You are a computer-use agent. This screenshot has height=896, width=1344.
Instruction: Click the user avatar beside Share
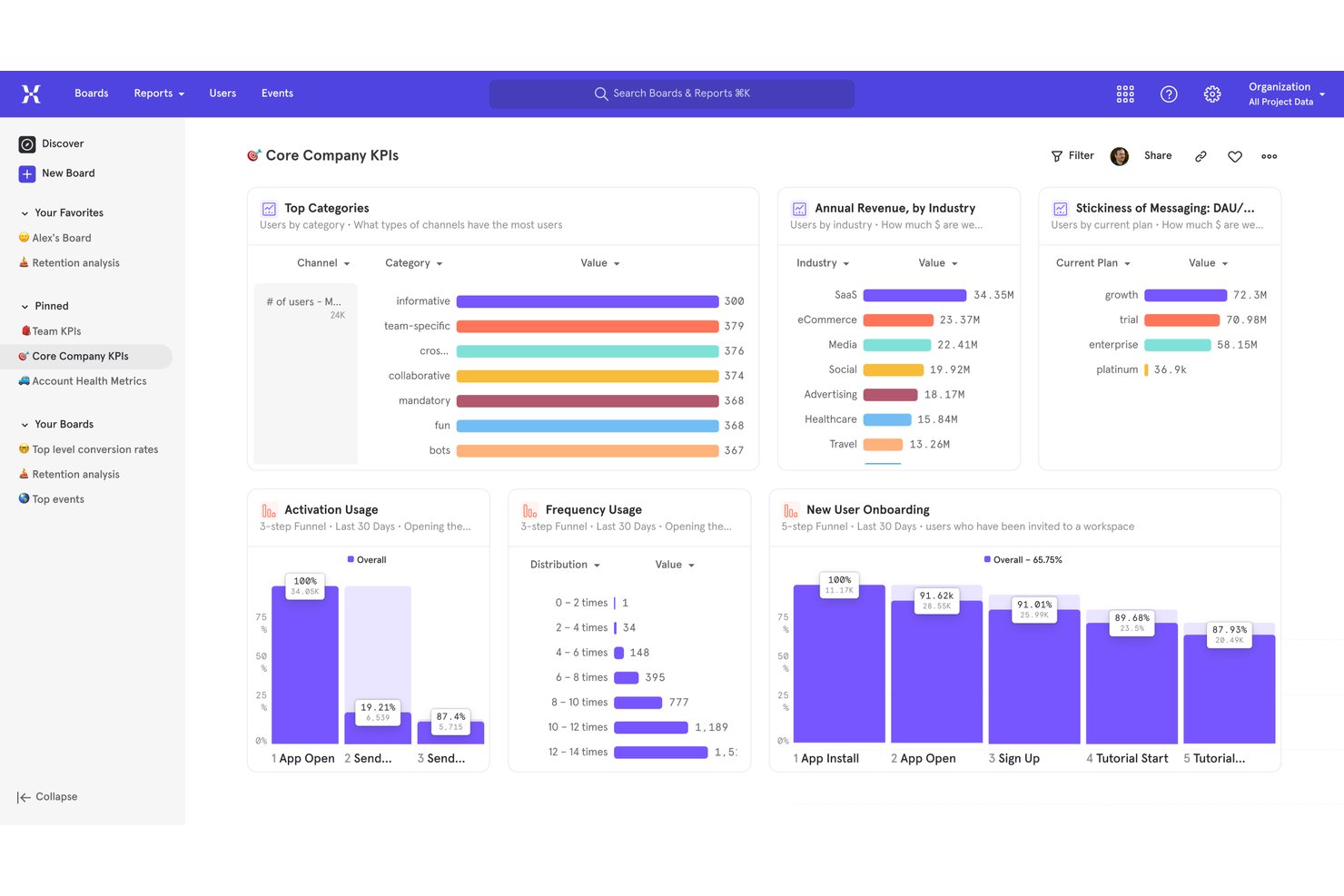tap(1120, 156)
